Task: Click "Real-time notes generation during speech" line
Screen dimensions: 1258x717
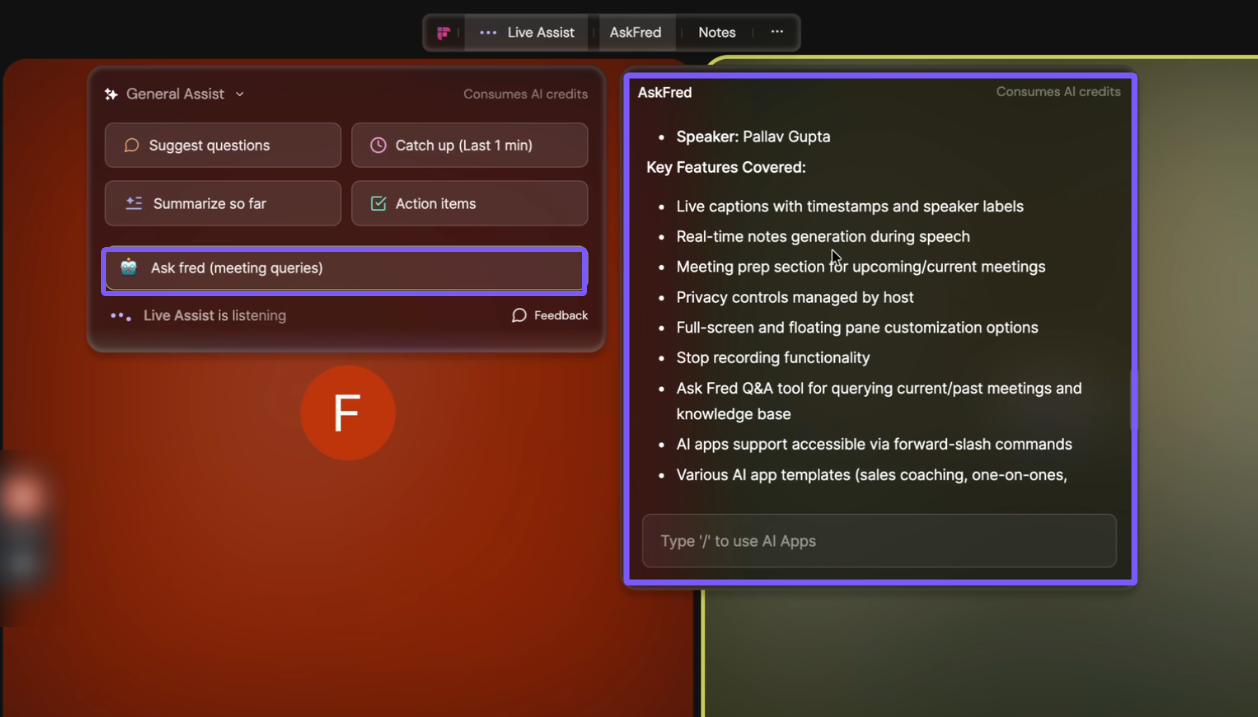Action: click(x=823, y=237)
